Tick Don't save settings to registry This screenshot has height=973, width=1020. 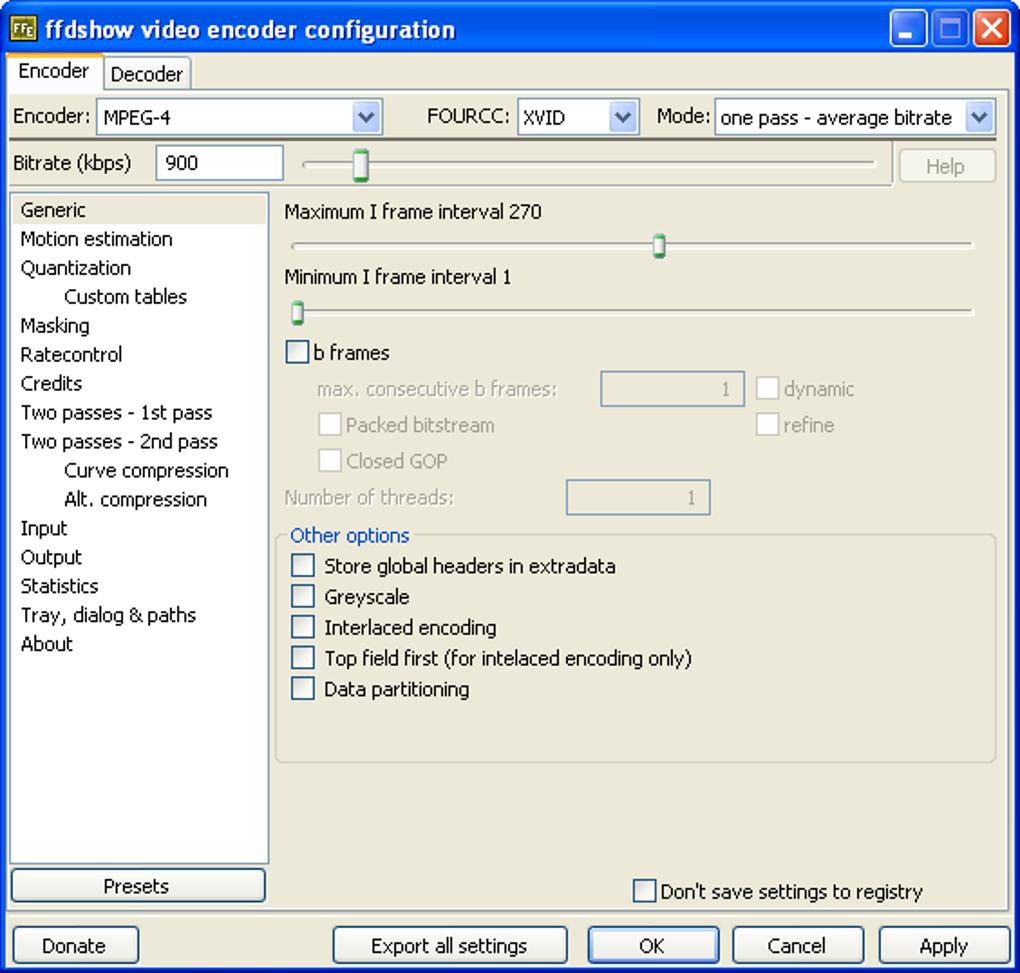tap(644, 891)
